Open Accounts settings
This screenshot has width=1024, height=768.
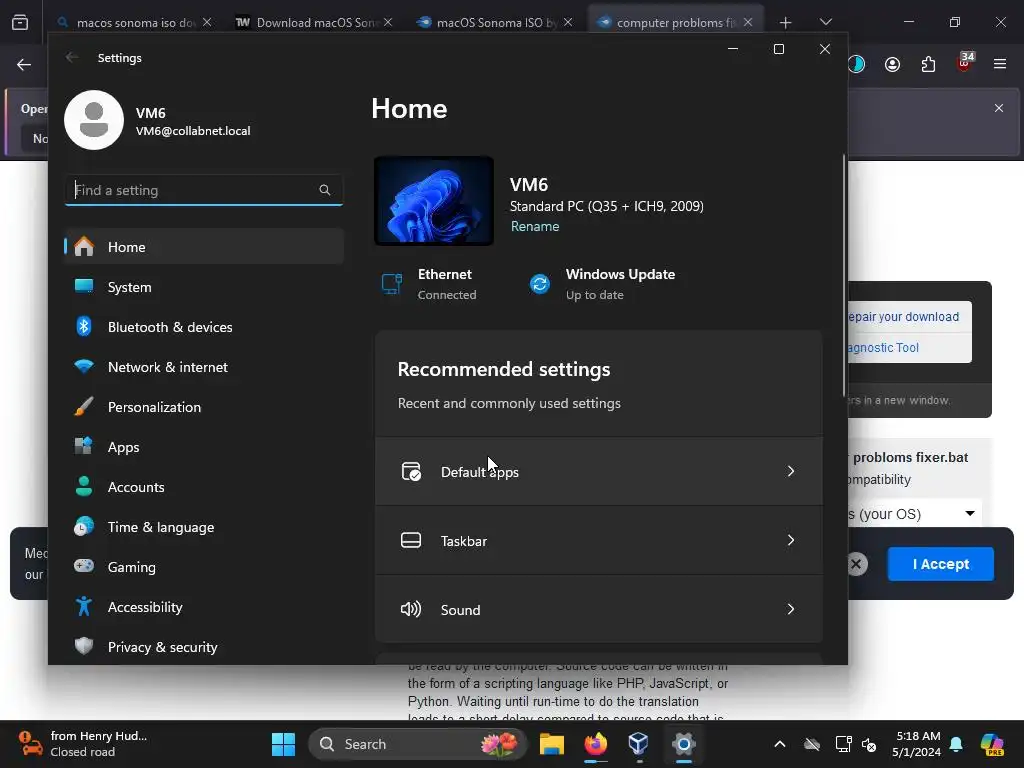(204, 487)
